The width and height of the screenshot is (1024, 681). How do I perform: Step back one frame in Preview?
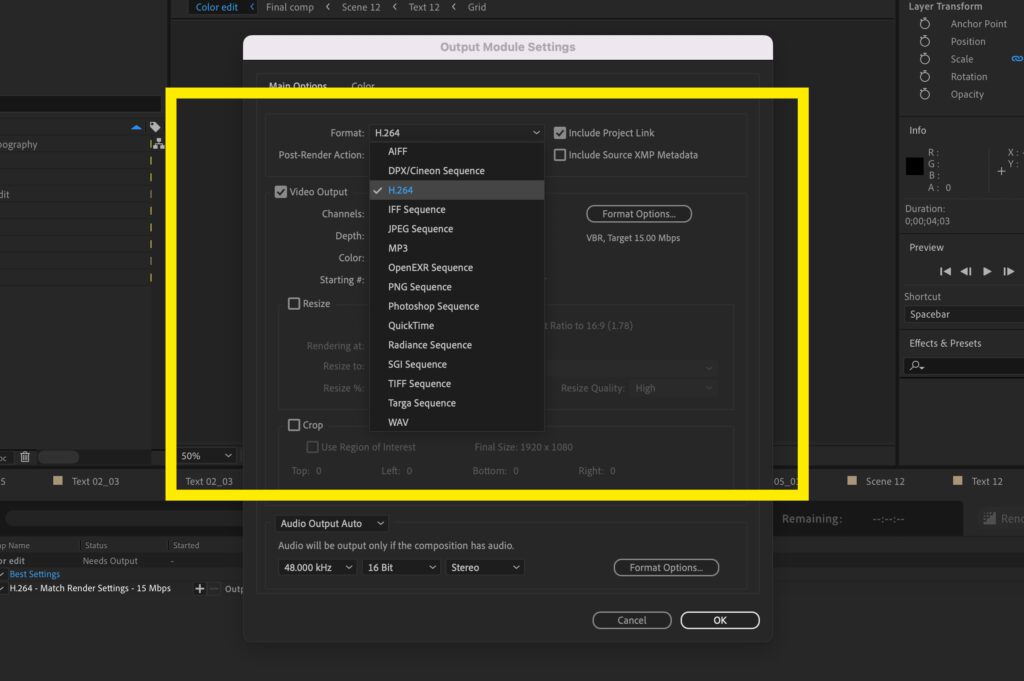point(966,271)
